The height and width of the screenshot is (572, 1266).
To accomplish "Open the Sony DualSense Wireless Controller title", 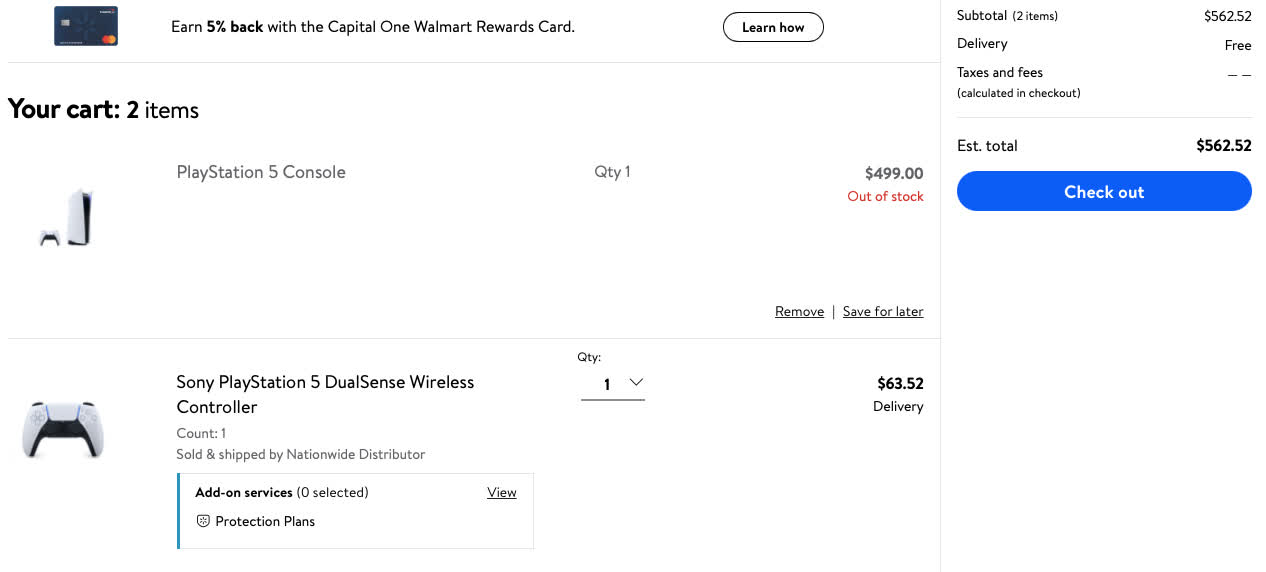I will pyautogui.click(x=325, y=394).
